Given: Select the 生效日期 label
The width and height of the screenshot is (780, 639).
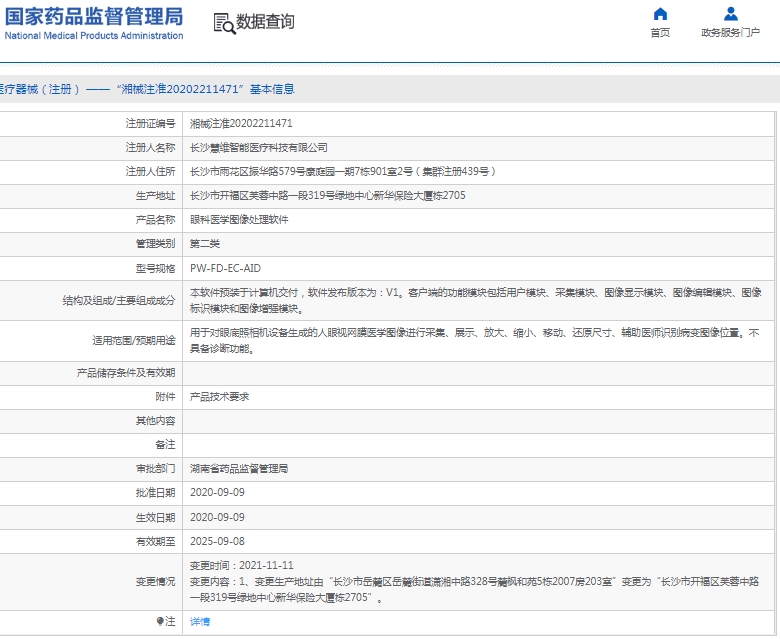Looking at the screenshot, I should [155, 517].
